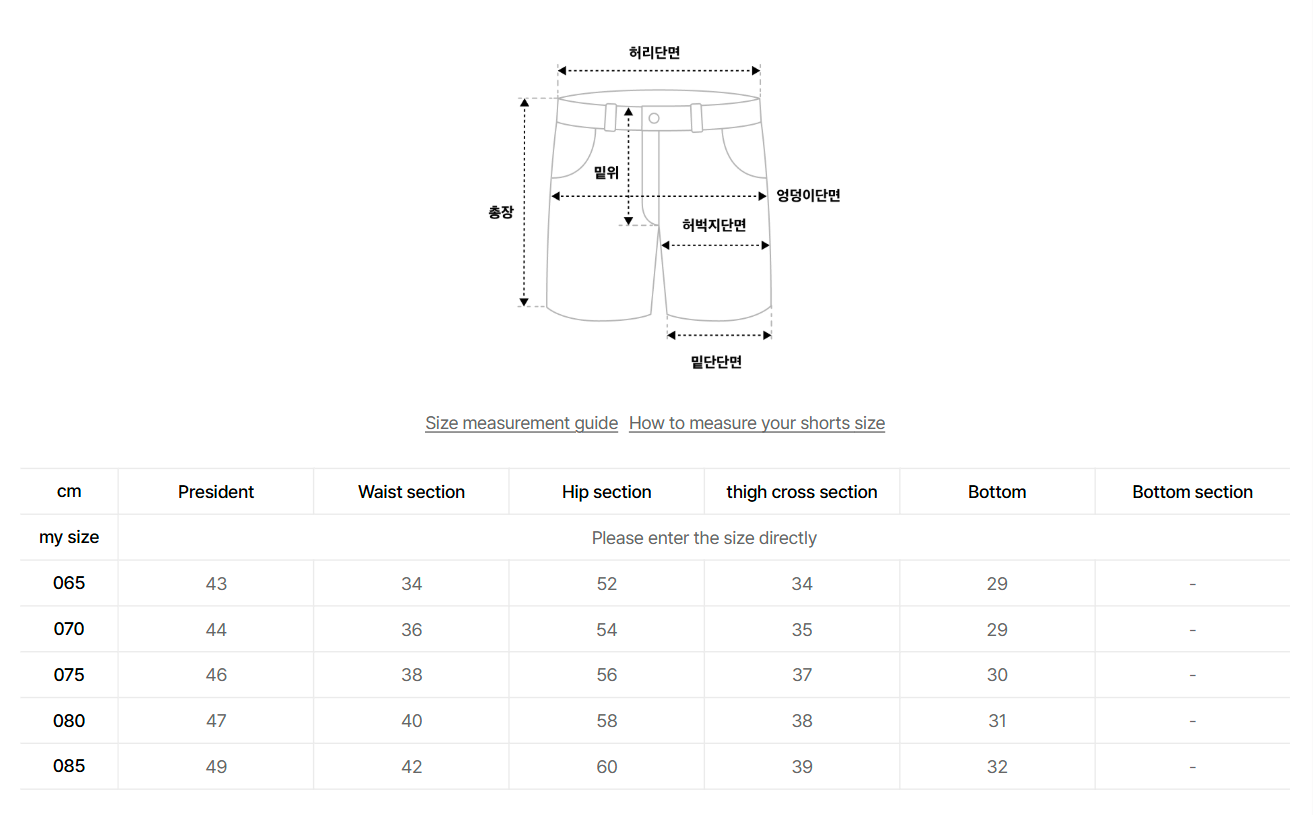Select the 070 size row label
This screenshot has width=1313, height=815.
(x=69, y=629)
